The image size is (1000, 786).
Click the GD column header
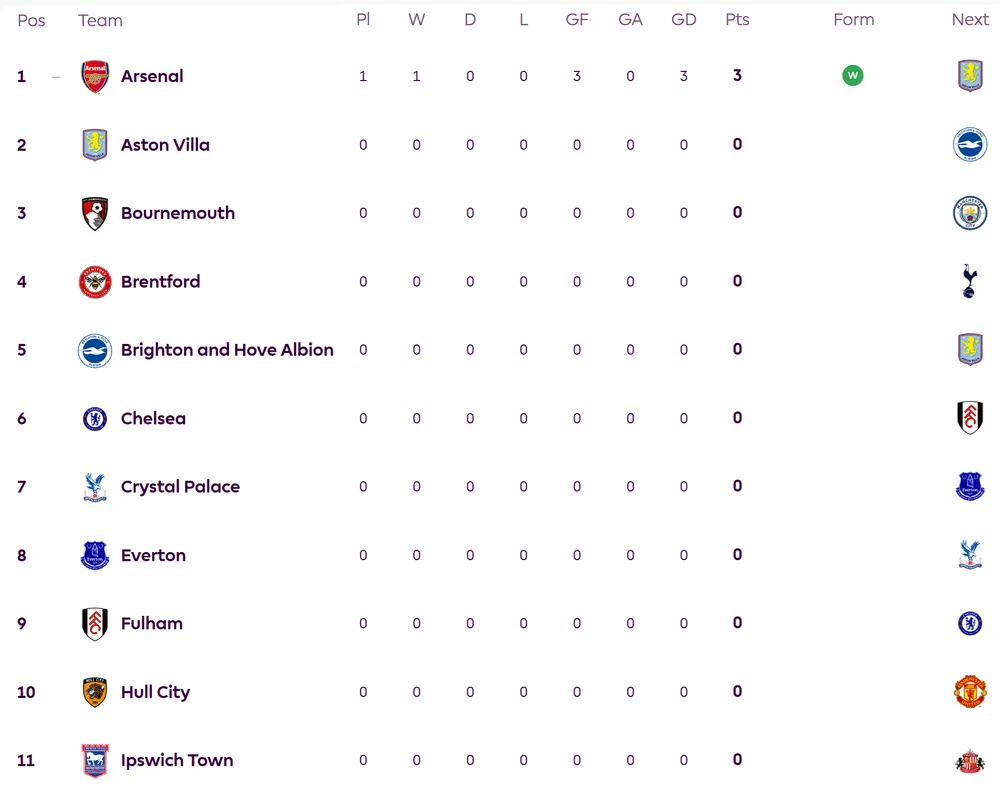coord(684,20)
